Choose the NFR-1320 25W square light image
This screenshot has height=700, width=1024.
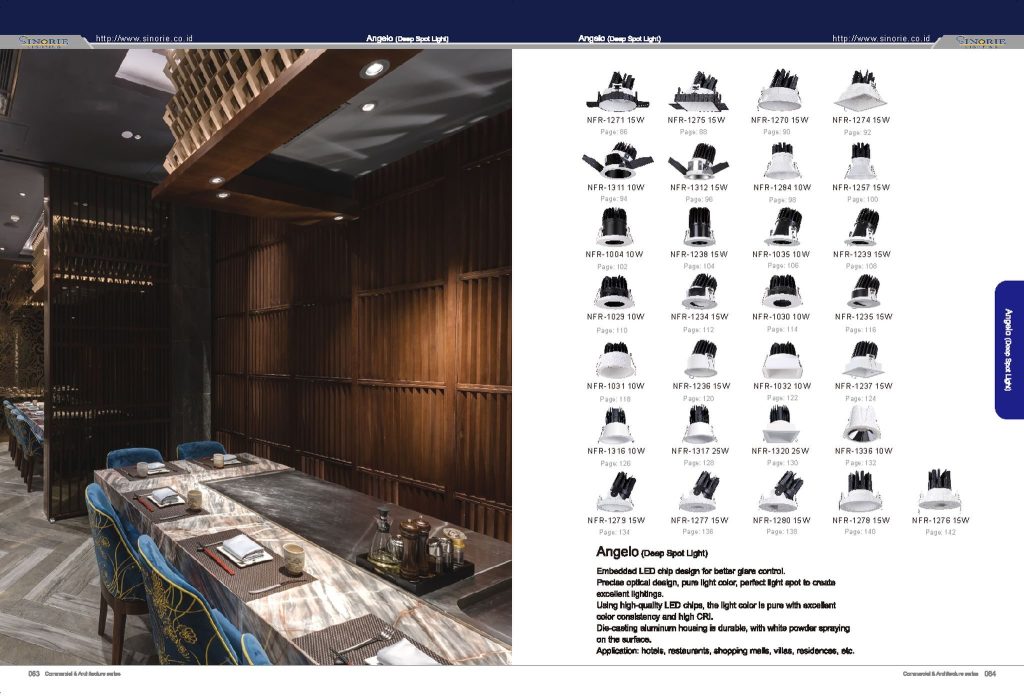(780, 424)
